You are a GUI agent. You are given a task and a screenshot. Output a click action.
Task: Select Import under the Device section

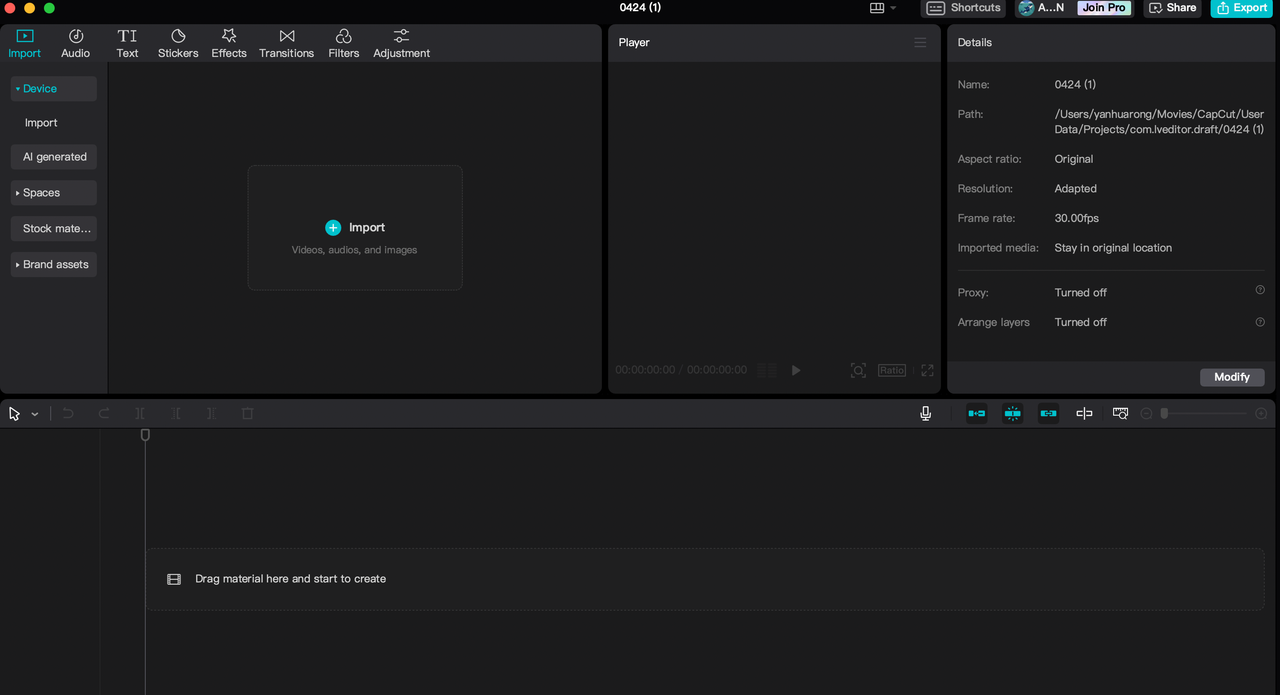tap(41, 123)
